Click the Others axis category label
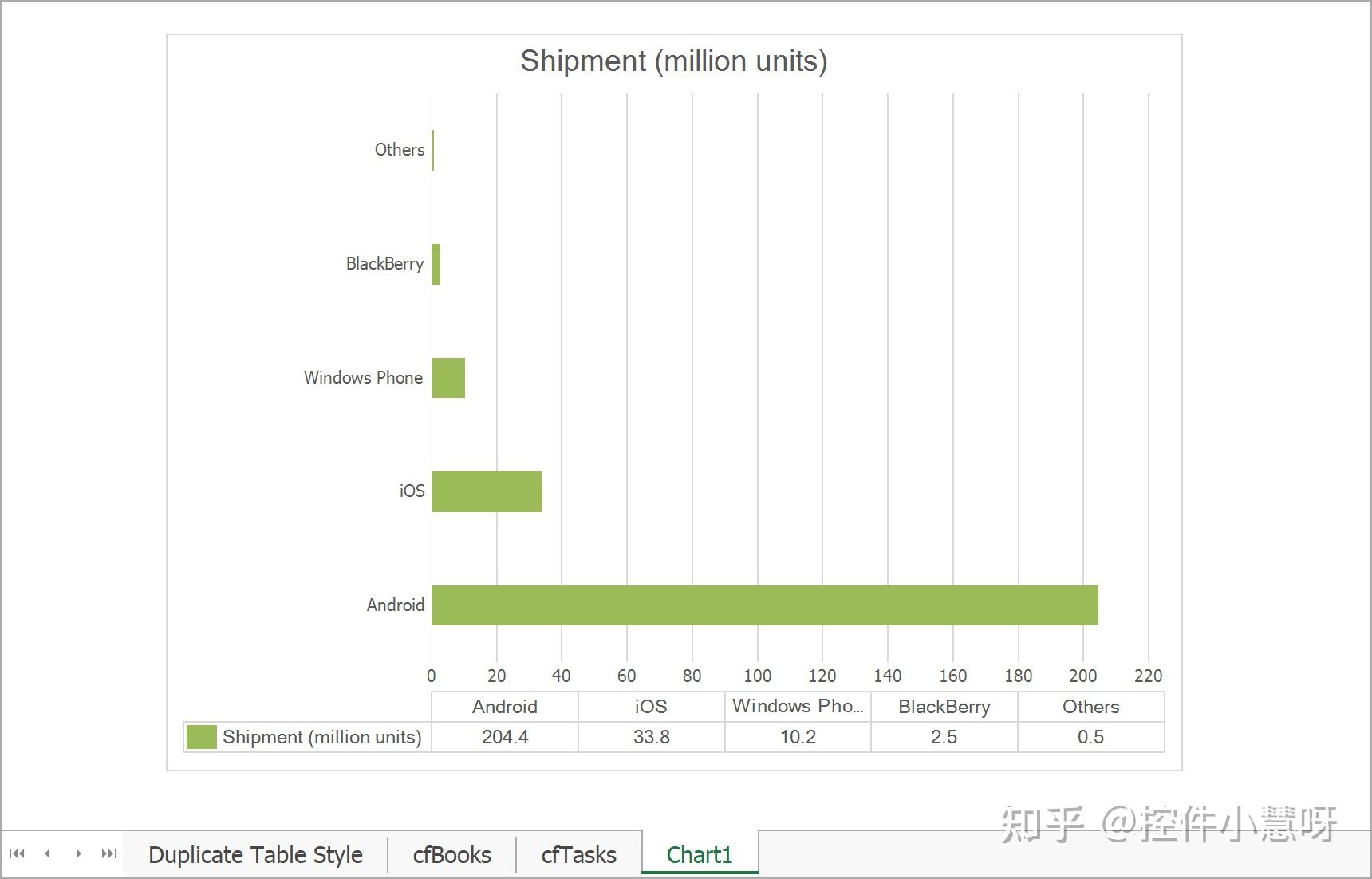The image size is (1372, 879). pyautogui.click(x=400, y=150)
